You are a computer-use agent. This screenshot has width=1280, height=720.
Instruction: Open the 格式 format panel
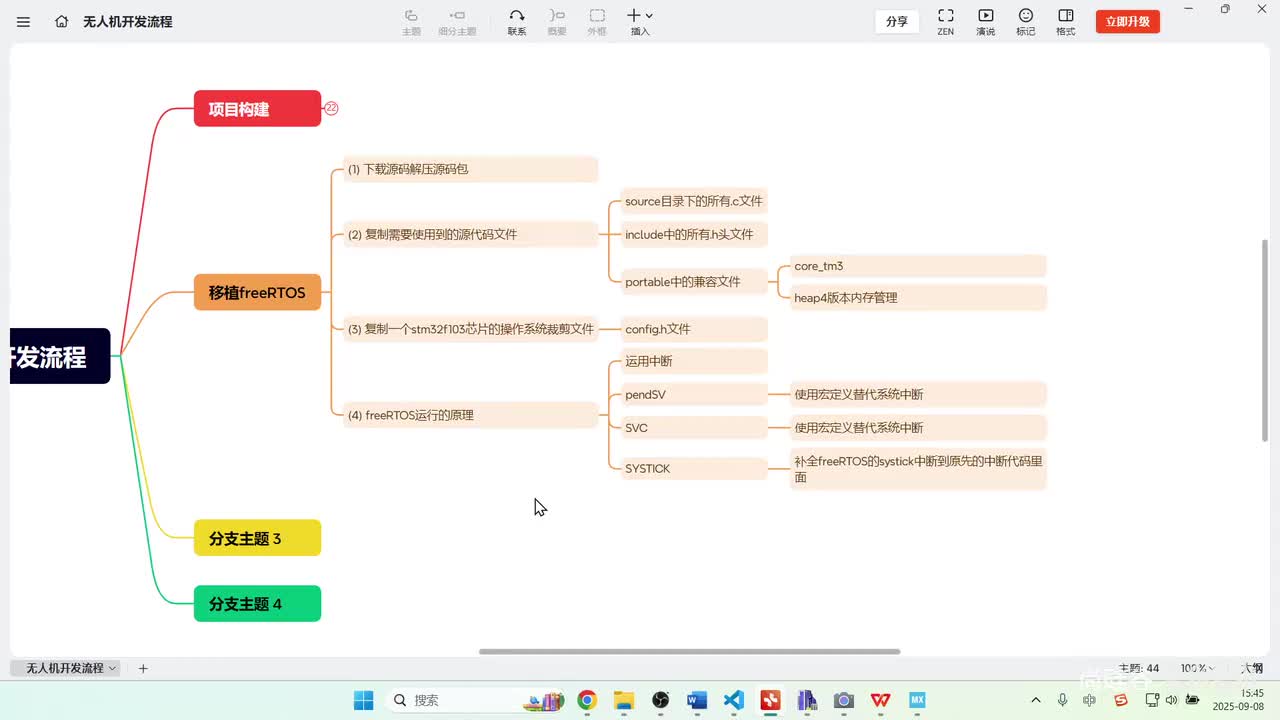tap(1066, 22)
